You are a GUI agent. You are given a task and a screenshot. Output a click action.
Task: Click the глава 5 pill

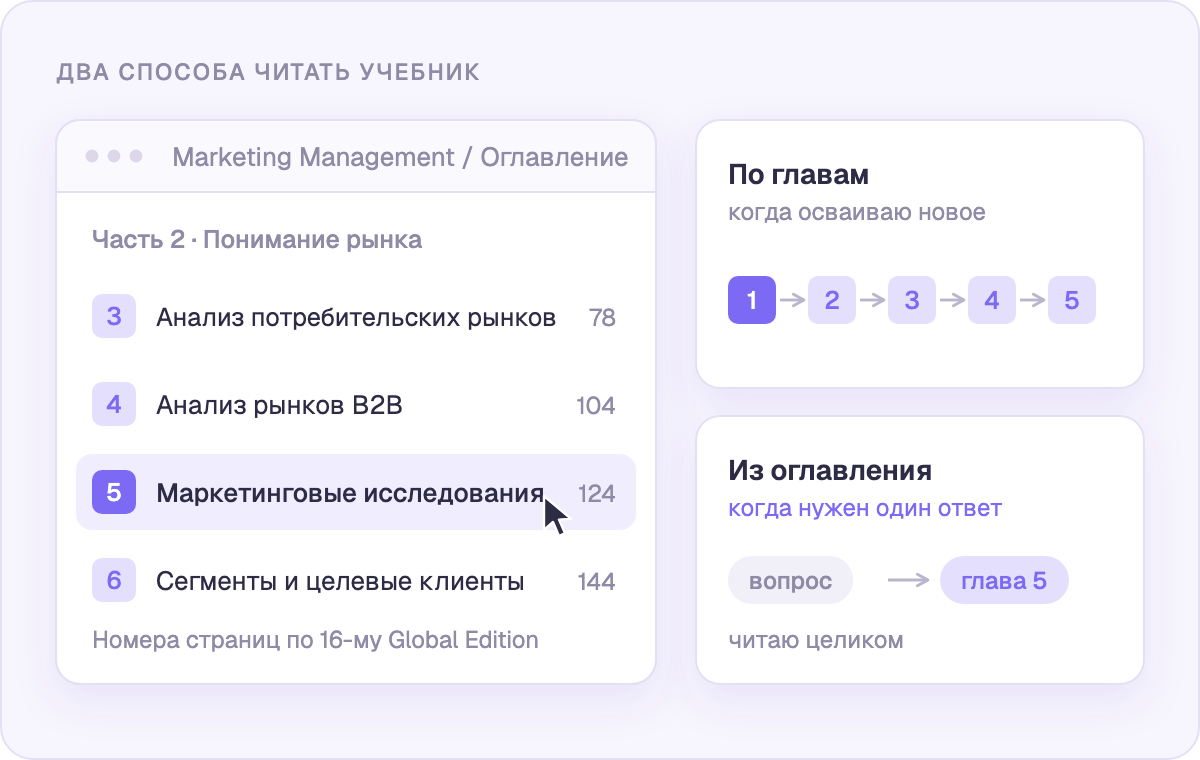pyautogui.click(x=1004, y=581)
